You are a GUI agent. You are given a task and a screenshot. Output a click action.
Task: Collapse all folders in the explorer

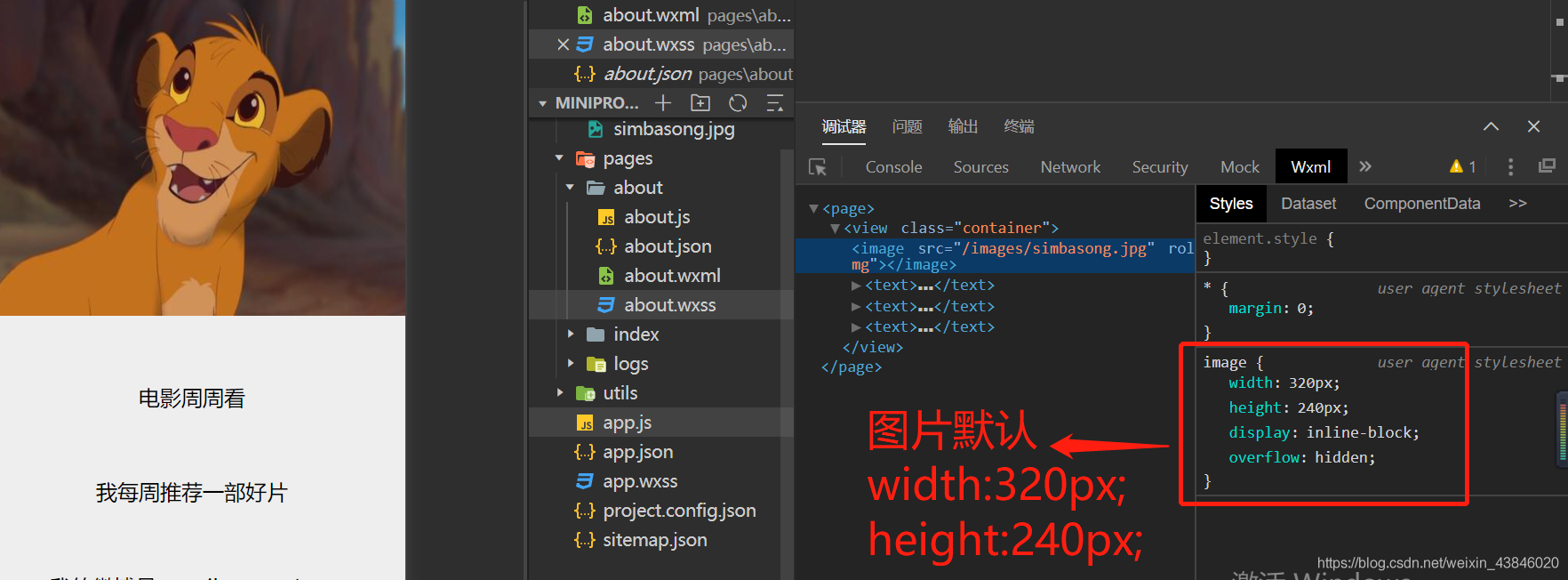(x=775, y=103)
